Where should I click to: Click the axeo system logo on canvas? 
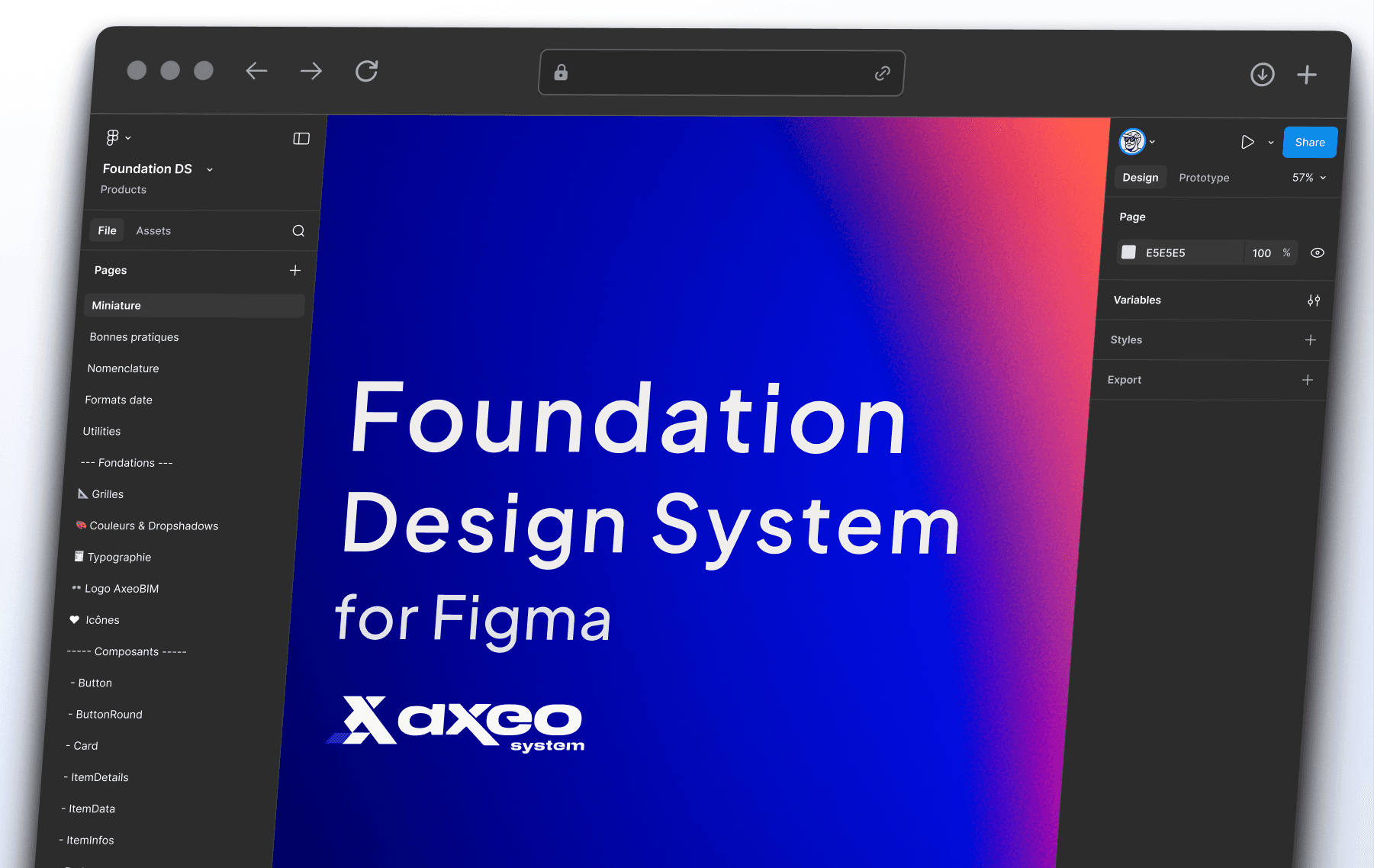coord(456,723)
